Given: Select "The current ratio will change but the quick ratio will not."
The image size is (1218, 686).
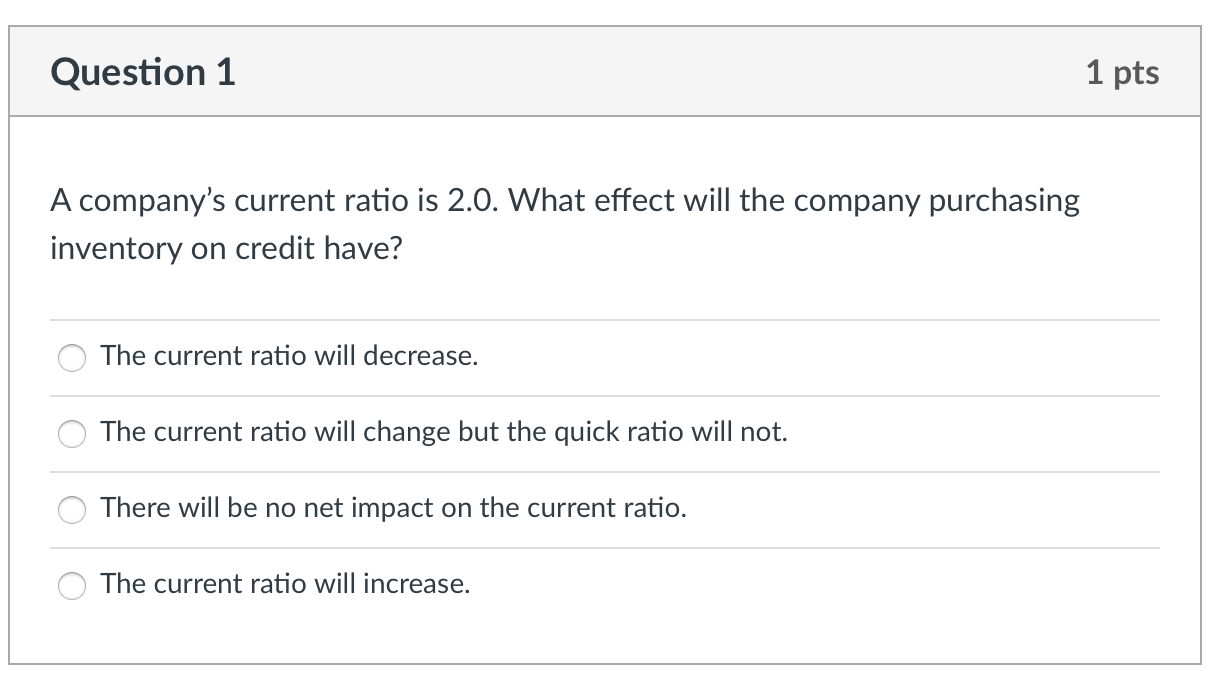Looking at the screenshot, I should pos(71,433).
